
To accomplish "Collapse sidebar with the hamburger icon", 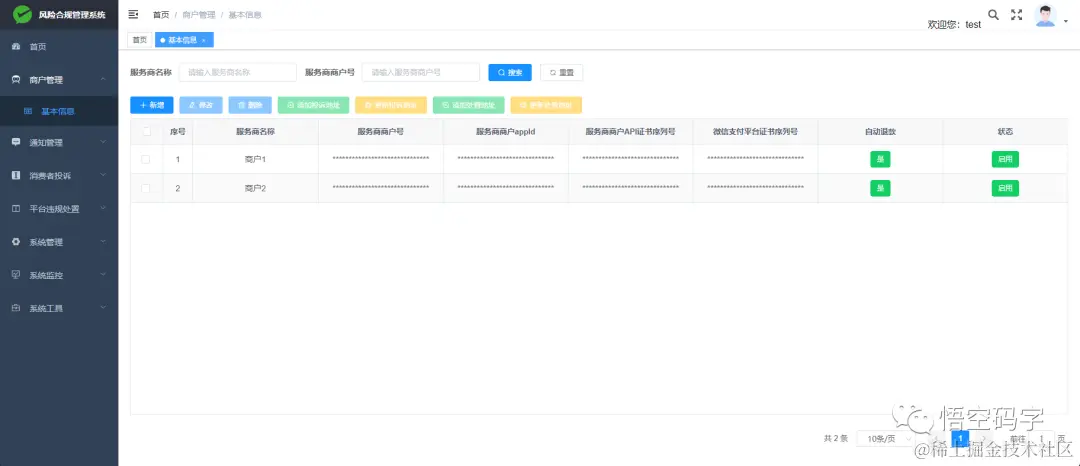I will 134,14.
